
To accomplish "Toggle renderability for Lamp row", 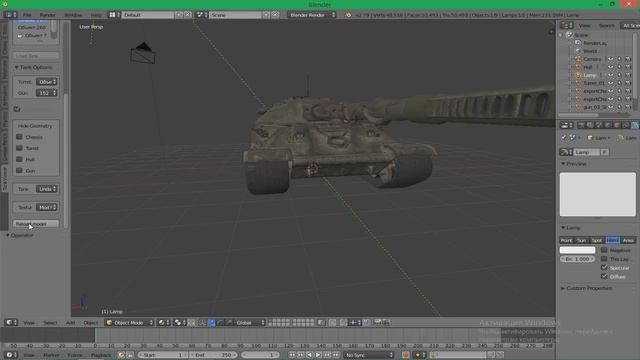I will point(628,76).
